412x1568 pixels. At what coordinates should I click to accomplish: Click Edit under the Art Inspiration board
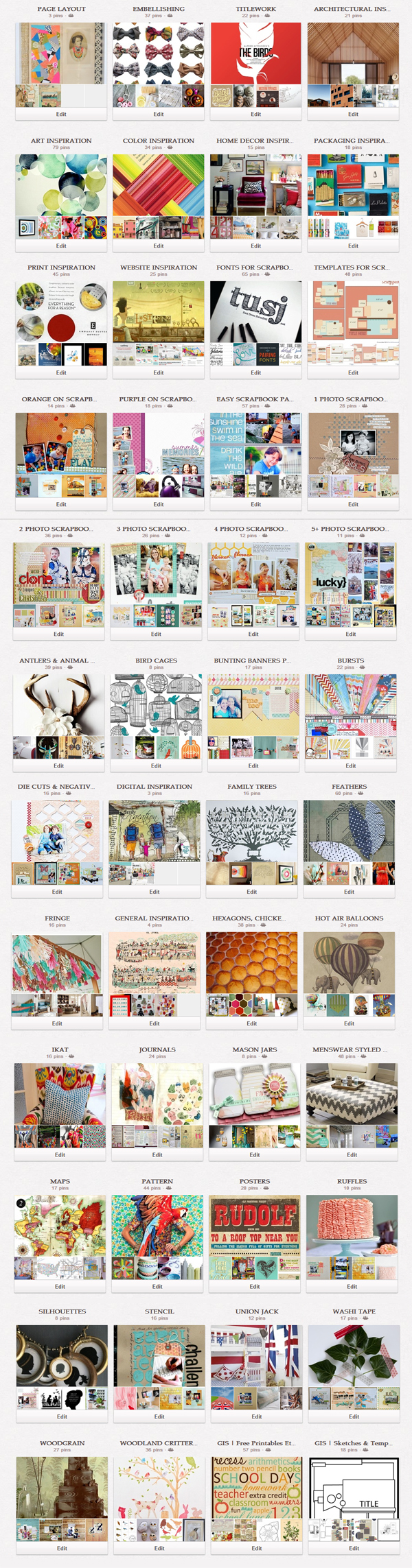coord(61,246)
